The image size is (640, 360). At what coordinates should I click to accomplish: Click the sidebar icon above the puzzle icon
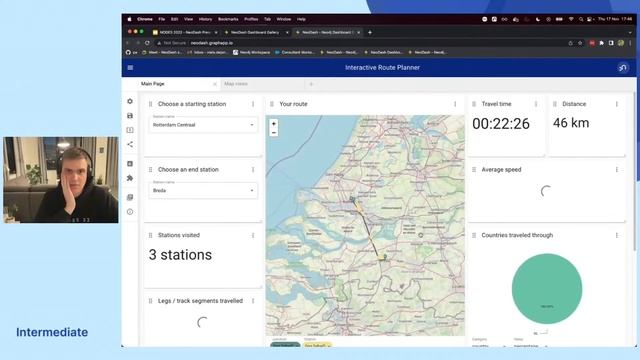(x=130, y=164)
